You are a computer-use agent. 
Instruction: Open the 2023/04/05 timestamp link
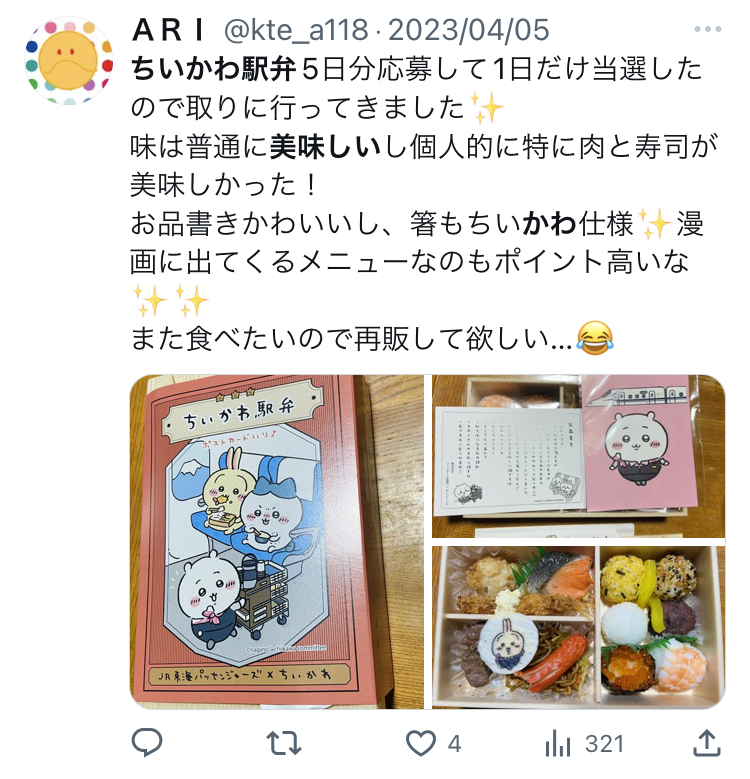click(469, 30)
